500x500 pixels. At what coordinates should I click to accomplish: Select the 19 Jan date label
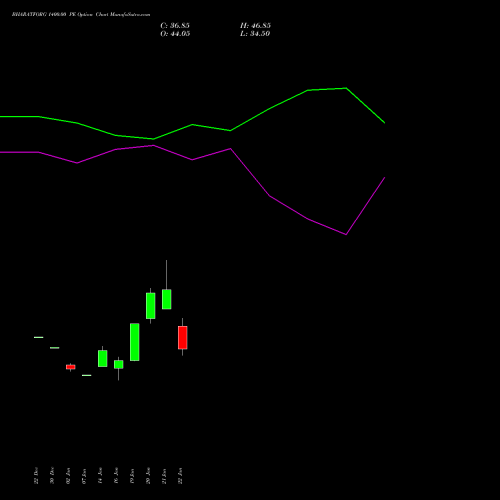tap(132, 476)
